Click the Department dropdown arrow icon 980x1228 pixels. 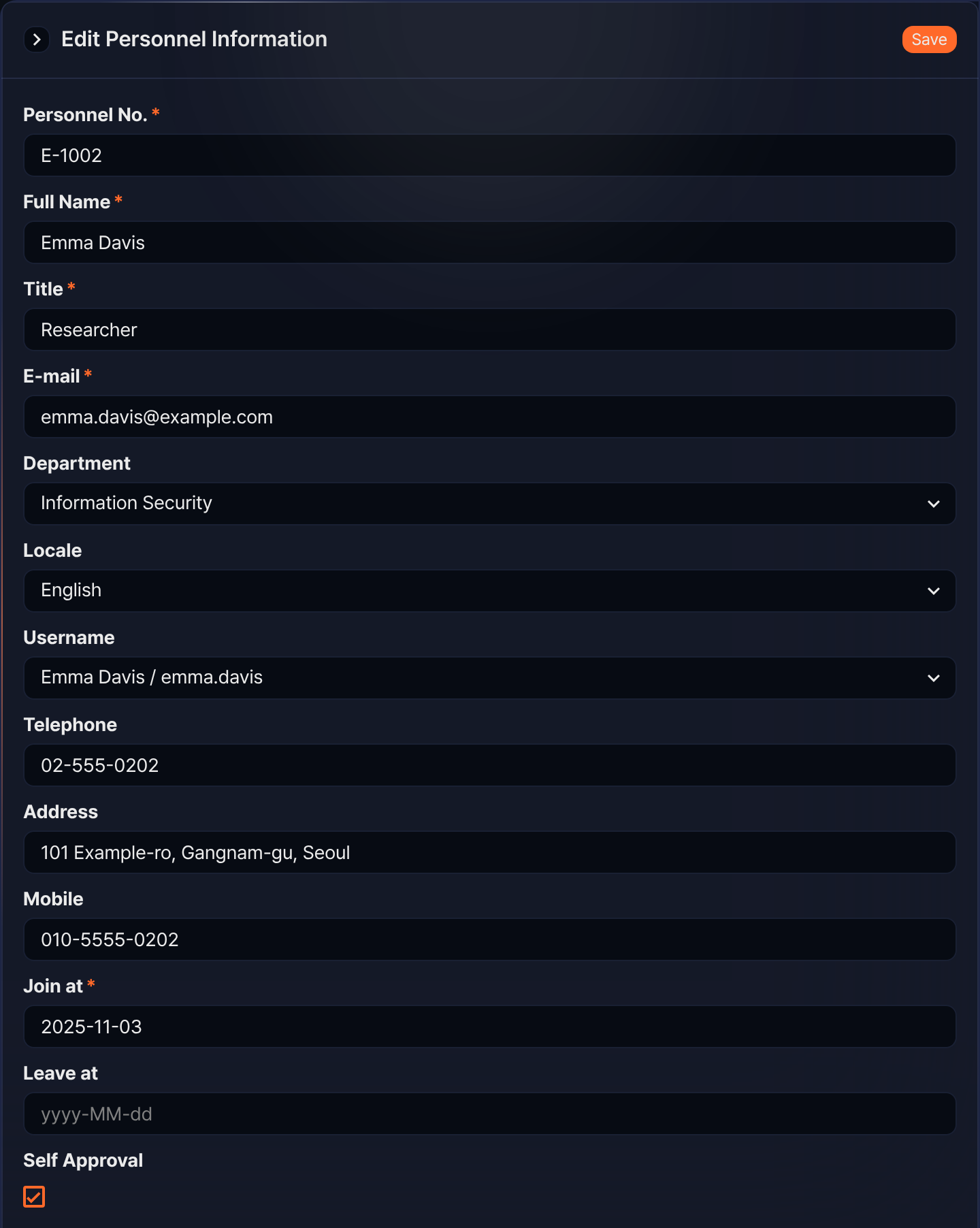click(934, 504)
